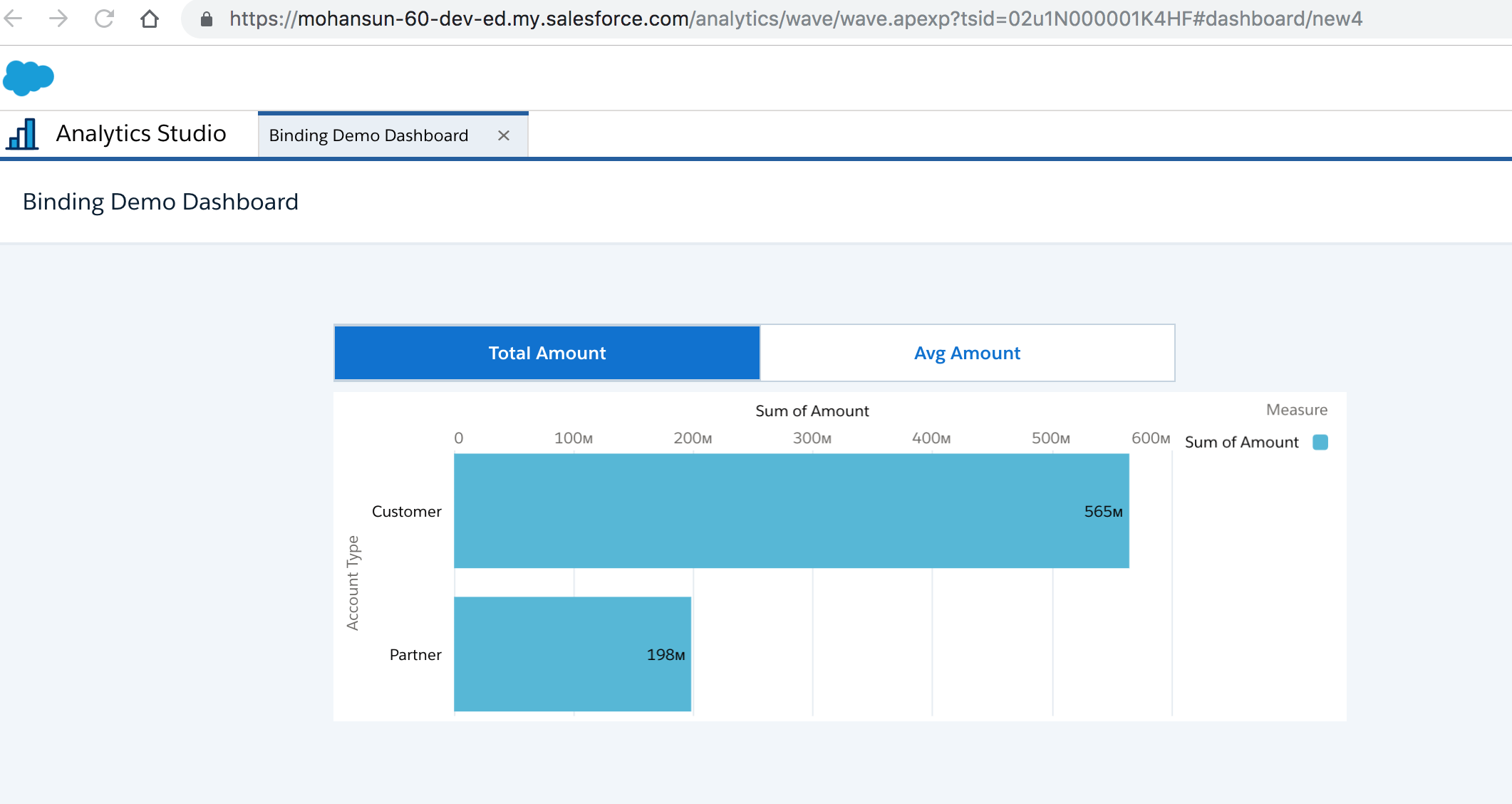Click the Sum of Amount axis title
Viewport: 1512px width, 804px height.
[812, 411]
